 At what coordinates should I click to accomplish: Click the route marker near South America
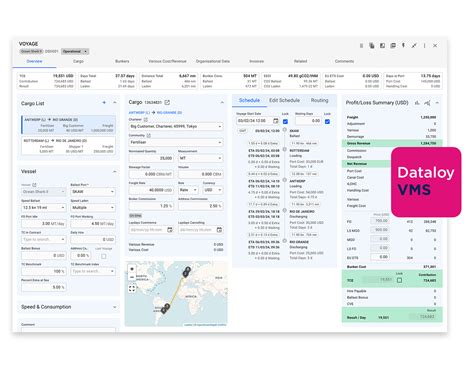coord(165,309)
